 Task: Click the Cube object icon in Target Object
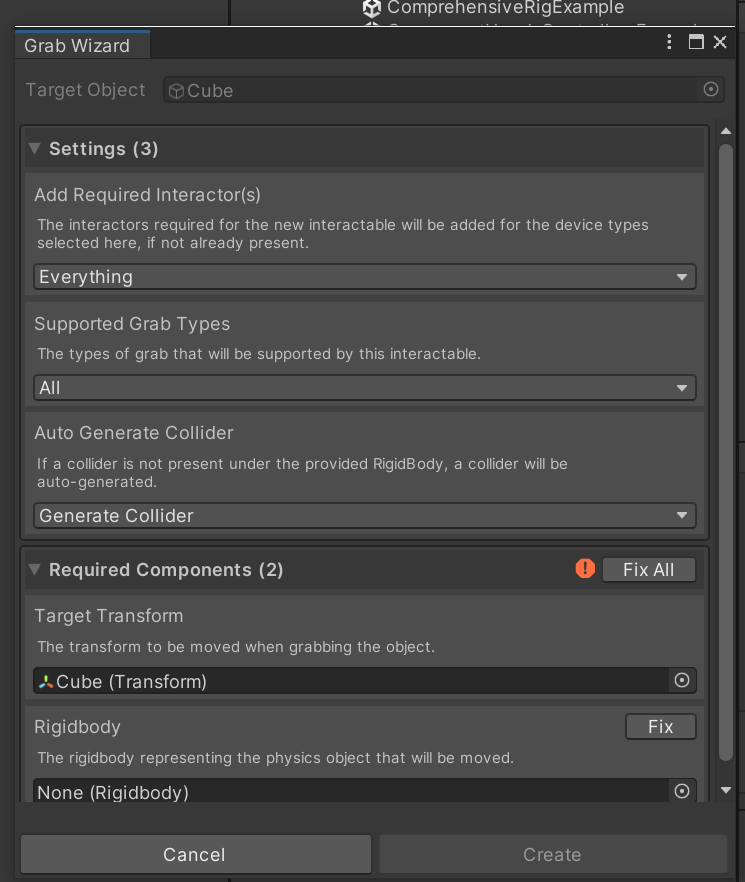[176, 91]
